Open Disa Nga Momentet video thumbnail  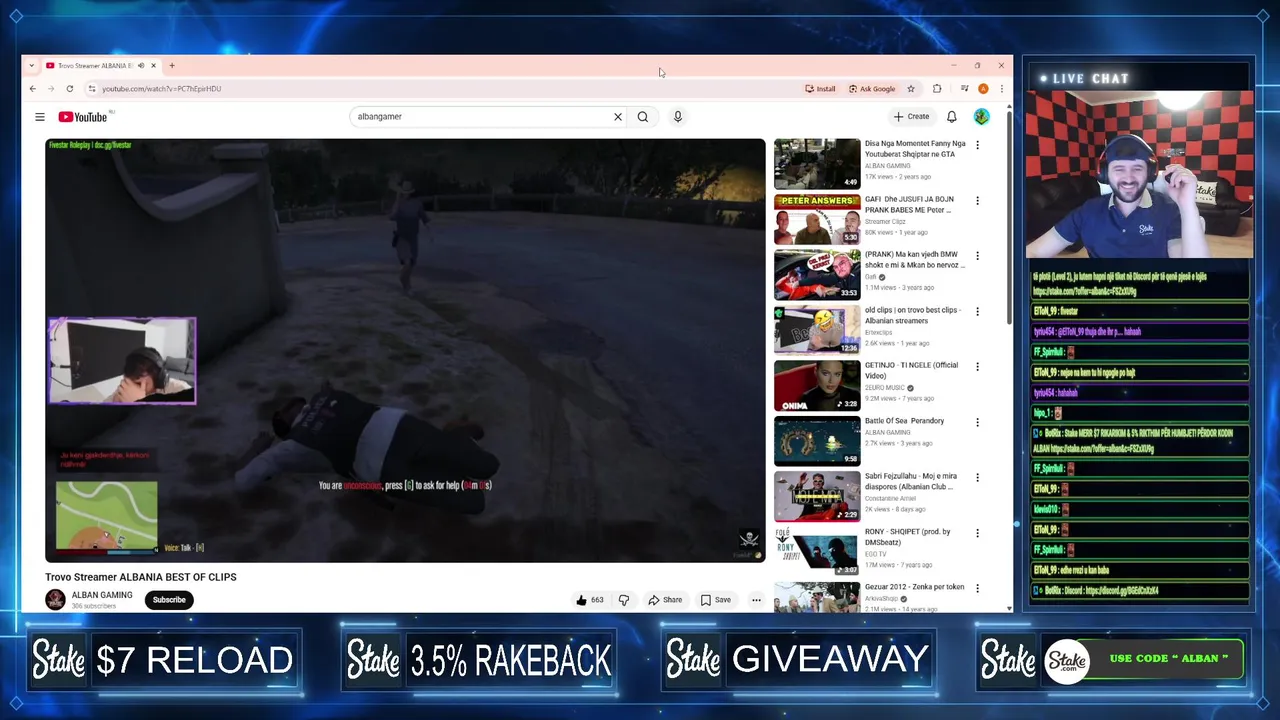(817, 163)
